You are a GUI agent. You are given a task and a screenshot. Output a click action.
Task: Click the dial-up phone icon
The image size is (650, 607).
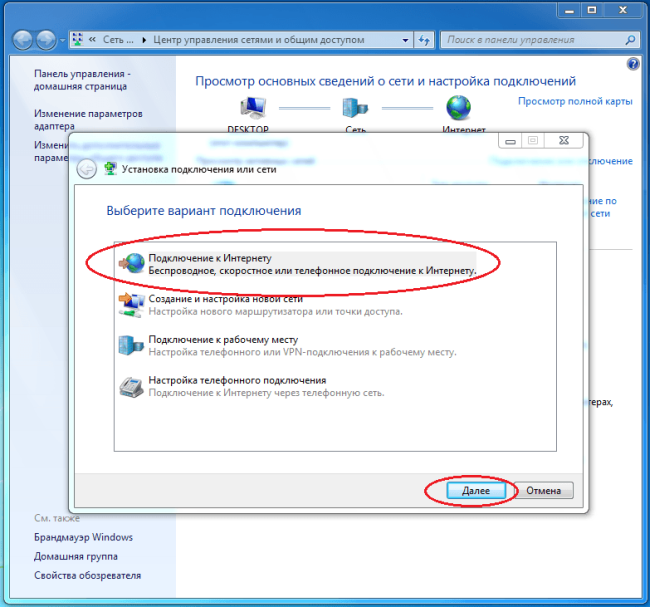pyautogui.click(x=131, y=387)
